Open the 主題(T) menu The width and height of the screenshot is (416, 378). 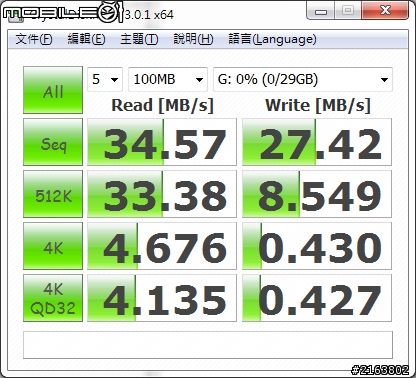click(x=139, y=39)
